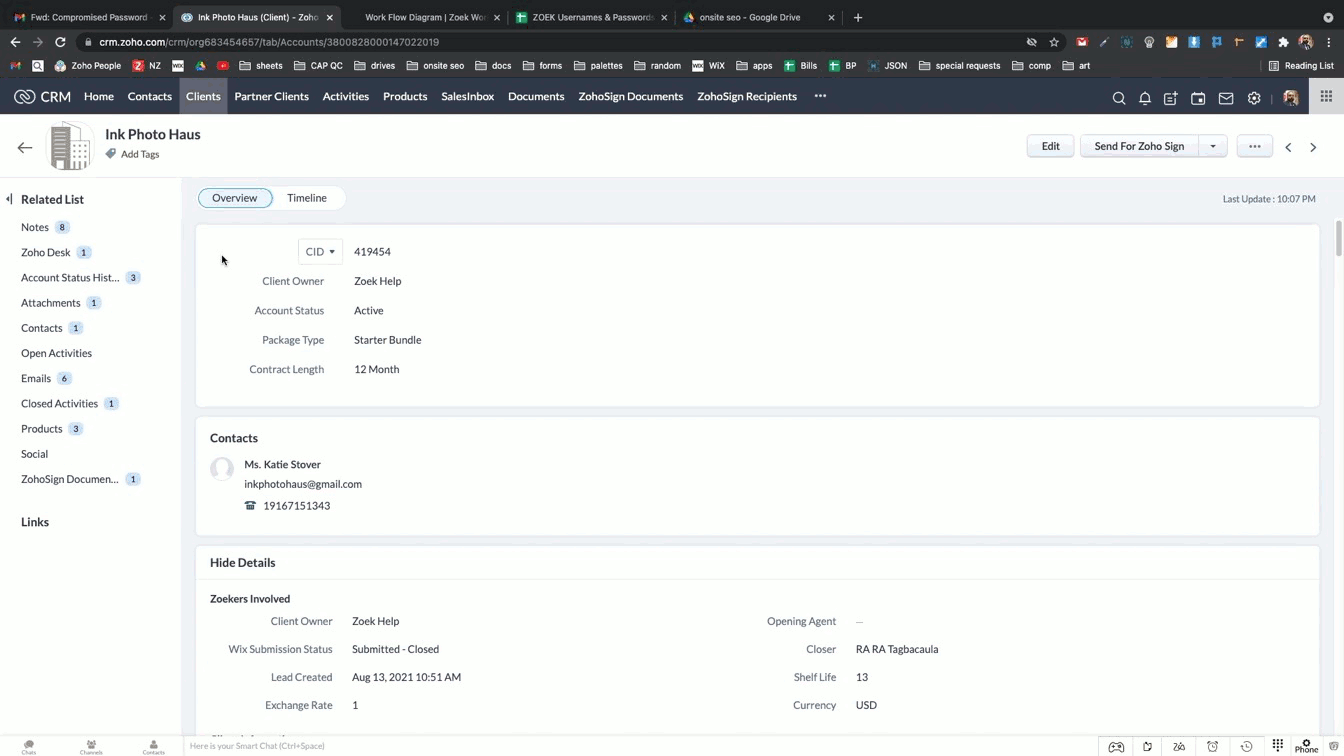The image size is (1344, 756).
Task: Open the Chats icon in bottom bar
Action: click(29, 746)
